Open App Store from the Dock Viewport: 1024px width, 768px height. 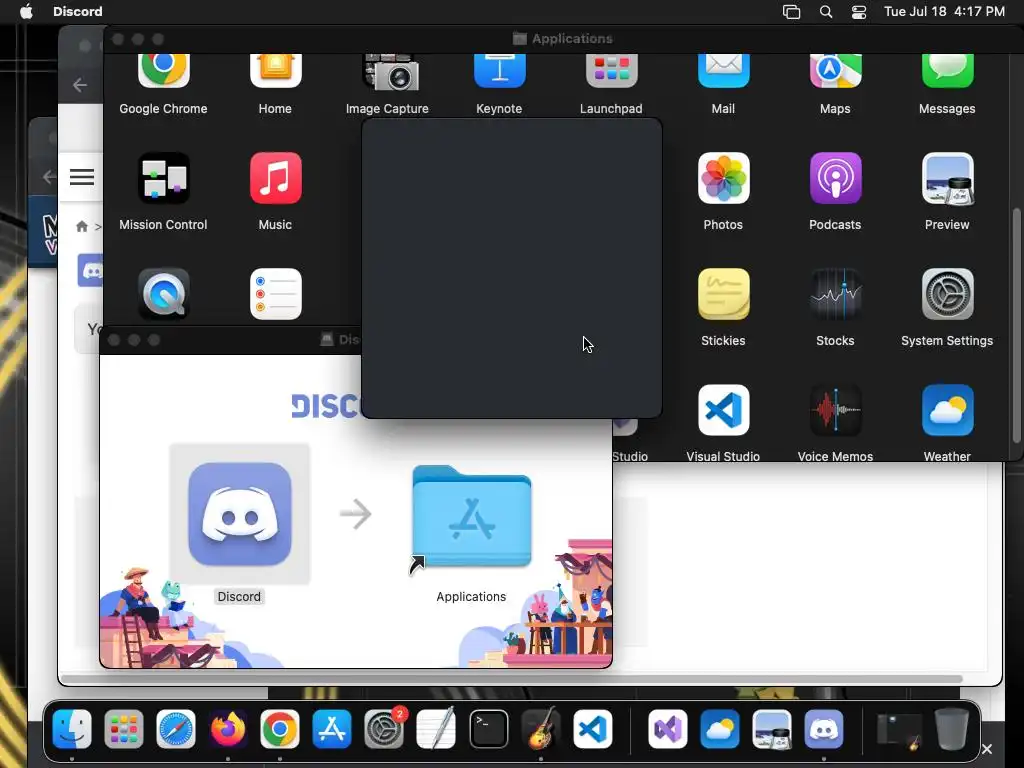pos(332,729)
